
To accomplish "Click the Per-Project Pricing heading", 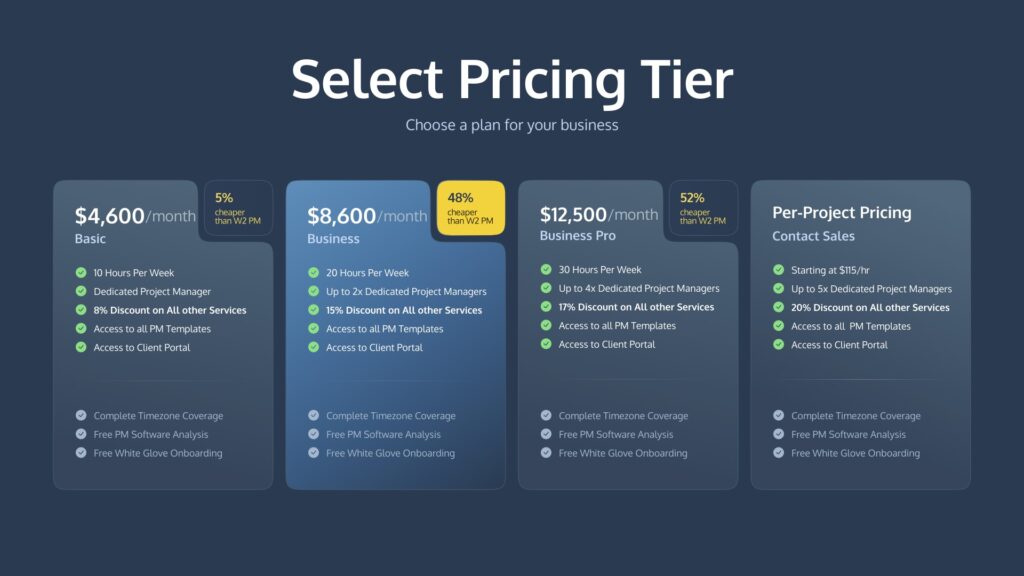I will click(841, 212).
